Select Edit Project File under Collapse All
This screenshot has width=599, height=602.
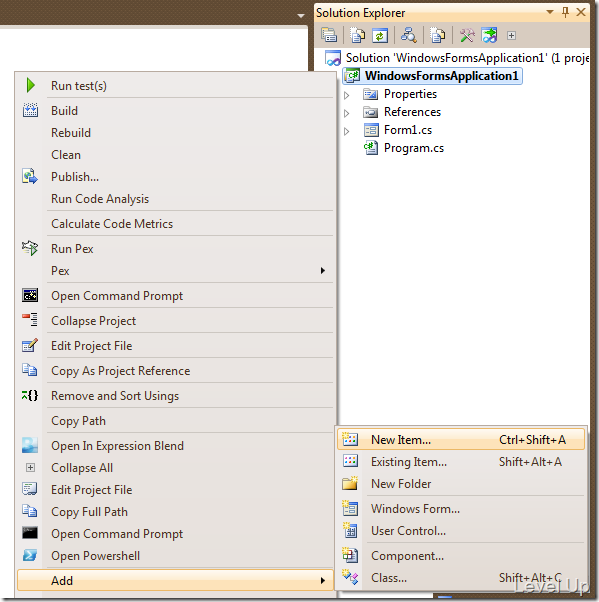tap(91, 490)
